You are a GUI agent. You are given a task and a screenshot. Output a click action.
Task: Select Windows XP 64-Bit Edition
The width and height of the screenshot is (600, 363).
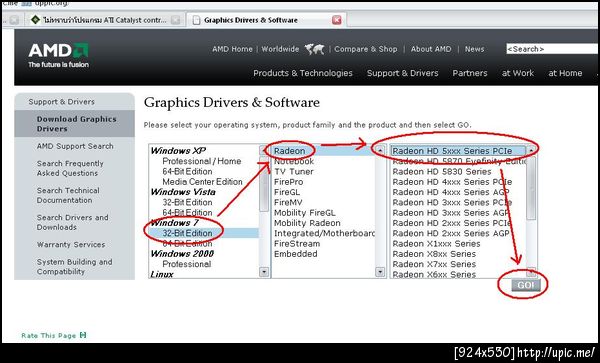pos(187,171)
